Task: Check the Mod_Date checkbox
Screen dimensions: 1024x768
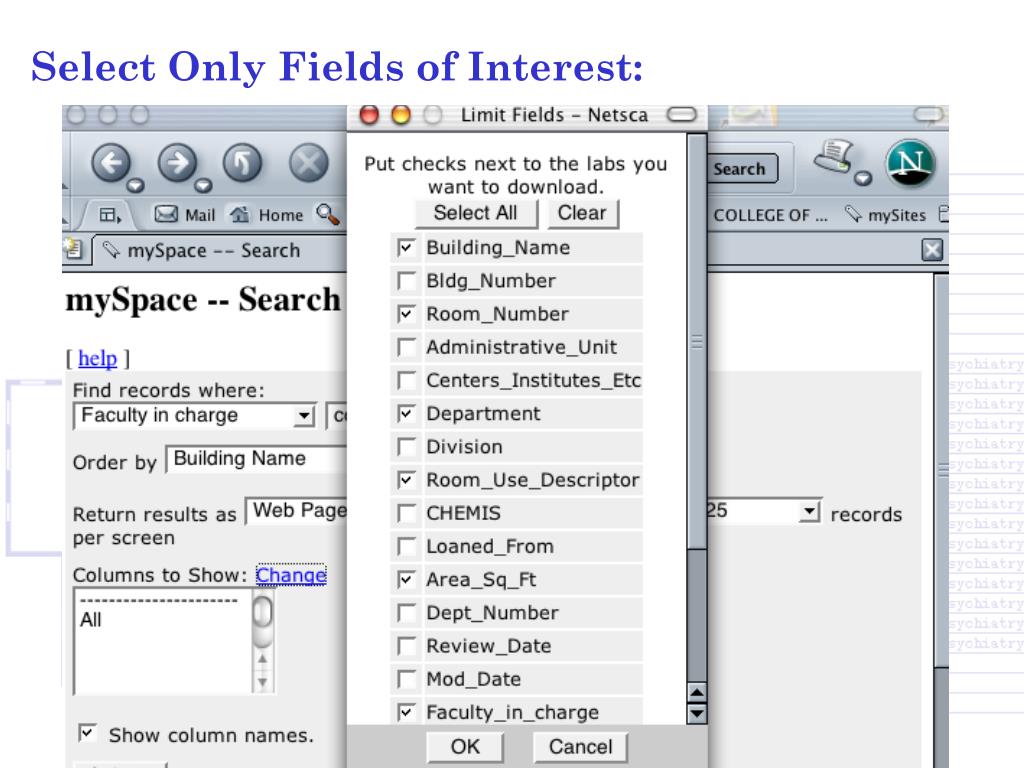Action: point(406,679)
